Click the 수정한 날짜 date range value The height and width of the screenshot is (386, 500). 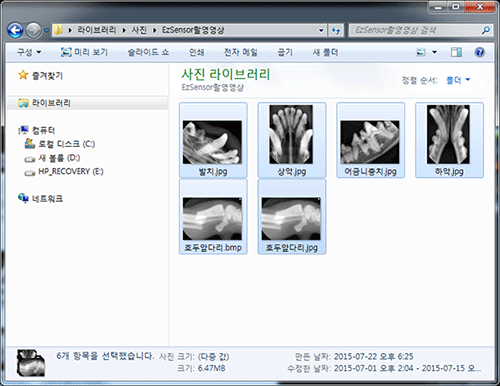coord(407,368)
